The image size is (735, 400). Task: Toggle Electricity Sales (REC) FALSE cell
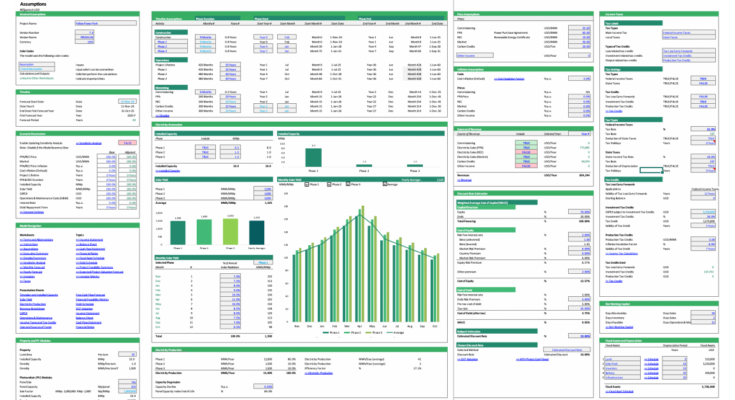click(526, 152)
